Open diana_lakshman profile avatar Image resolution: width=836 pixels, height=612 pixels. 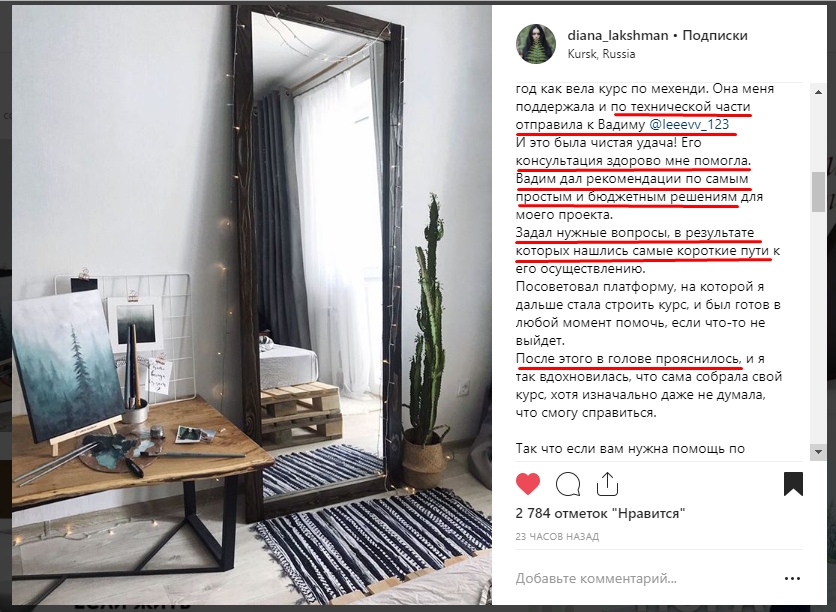pyautogui.click(x=536, y=44)
